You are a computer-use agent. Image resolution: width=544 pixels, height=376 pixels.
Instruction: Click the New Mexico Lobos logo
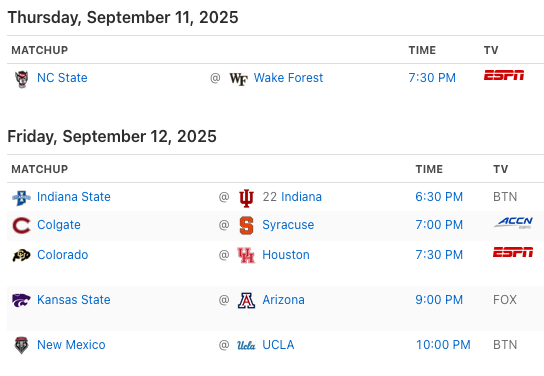click(x=21, y=345)
